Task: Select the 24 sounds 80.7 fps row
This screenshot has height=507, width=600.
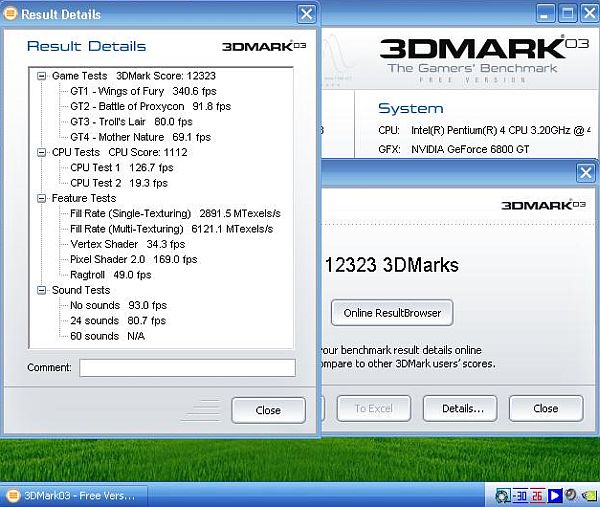Action: [x=118, y=321]
